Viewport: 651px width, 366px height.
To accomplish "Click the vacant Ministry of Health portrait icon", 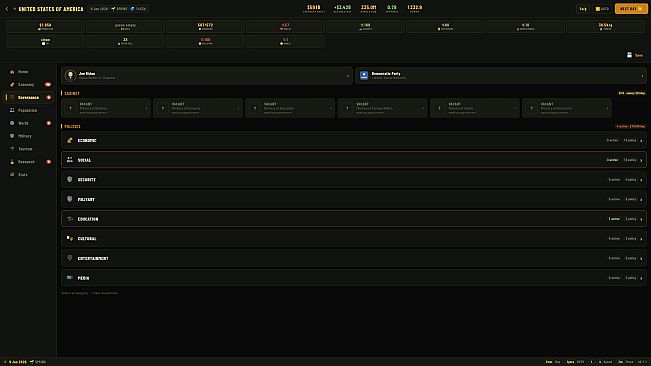I will (439, 108).
